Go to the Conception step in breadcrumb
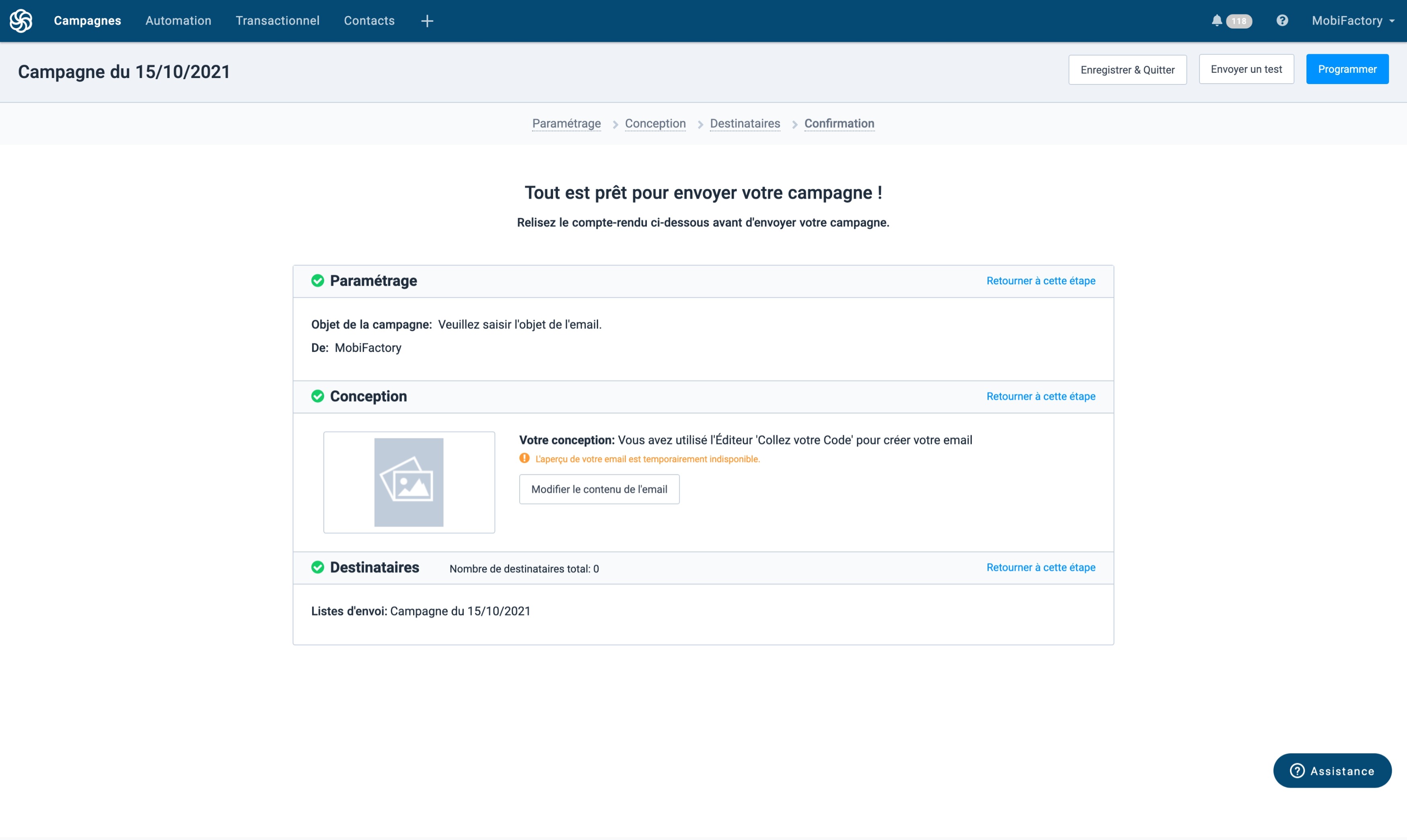 pyautogui.click(x=655, y=123)
